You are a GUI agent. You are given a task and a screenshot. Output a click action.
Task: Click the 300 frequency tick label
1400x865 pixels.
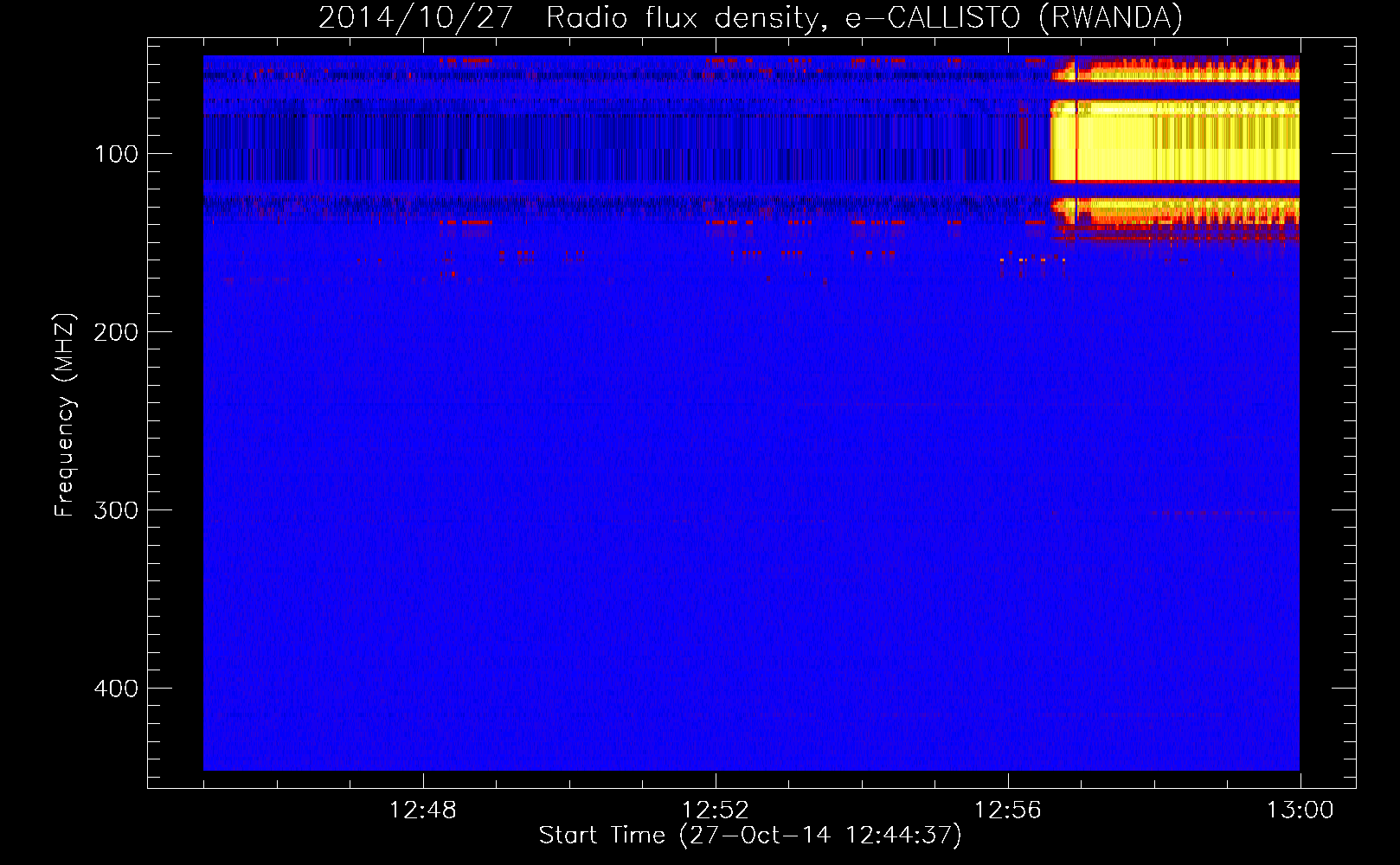[x=116, y=510]
